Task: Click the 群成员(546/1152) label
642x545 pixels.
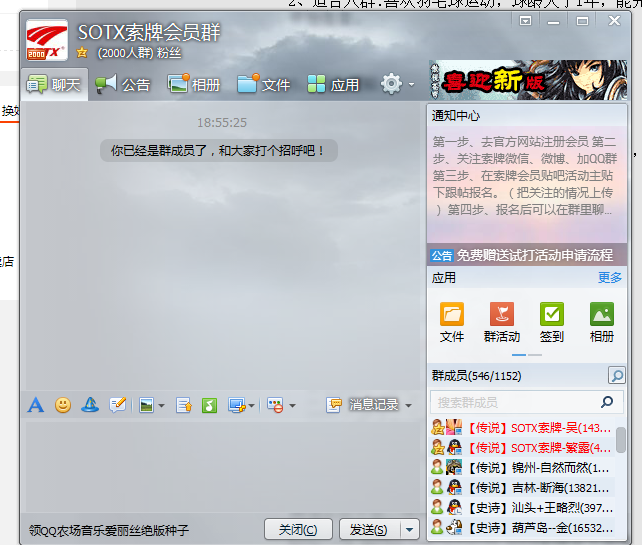Action: tap(476, 375)
